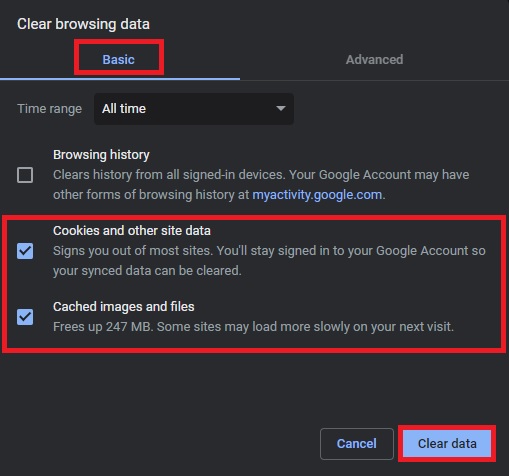
Task: Click the Cookies and other site data label
Action: 132,231
